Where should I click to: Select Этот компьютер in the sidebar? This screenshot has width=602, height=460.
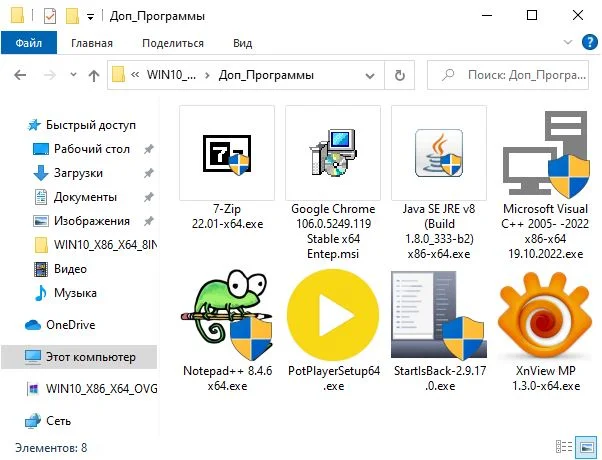(x=79, y=357)
